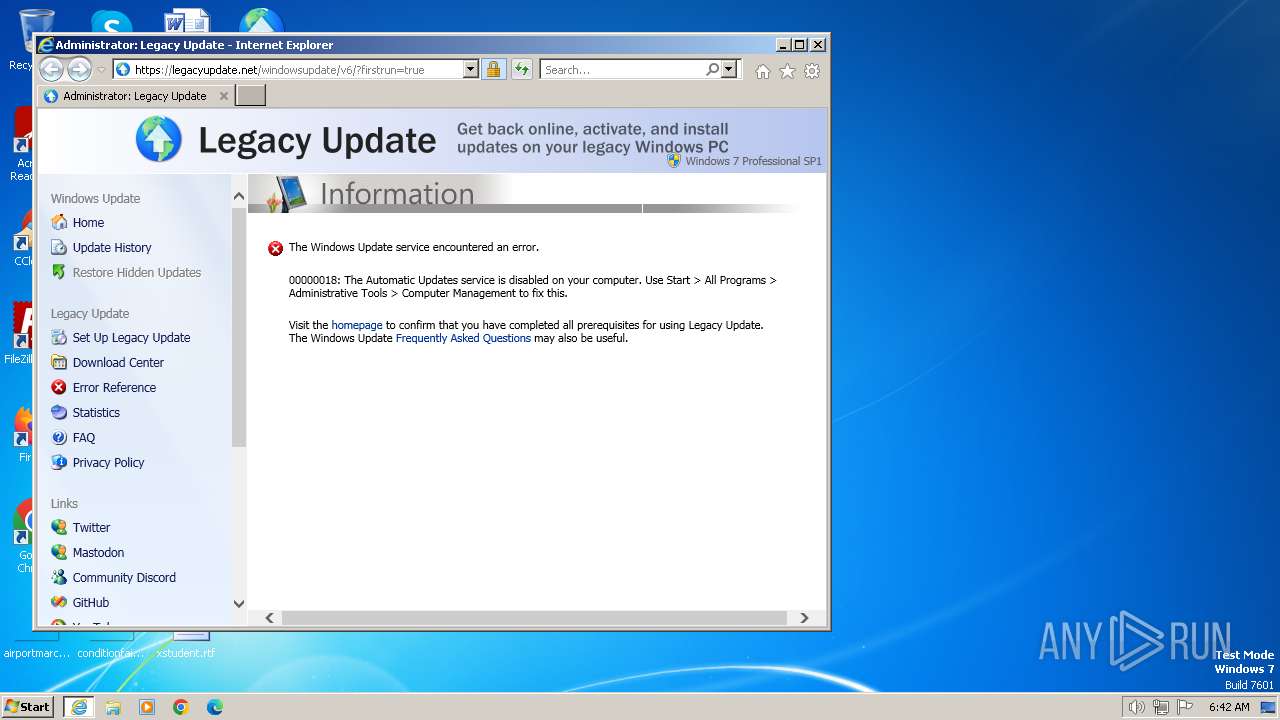Join the Community Discord link

click(124, 577)
